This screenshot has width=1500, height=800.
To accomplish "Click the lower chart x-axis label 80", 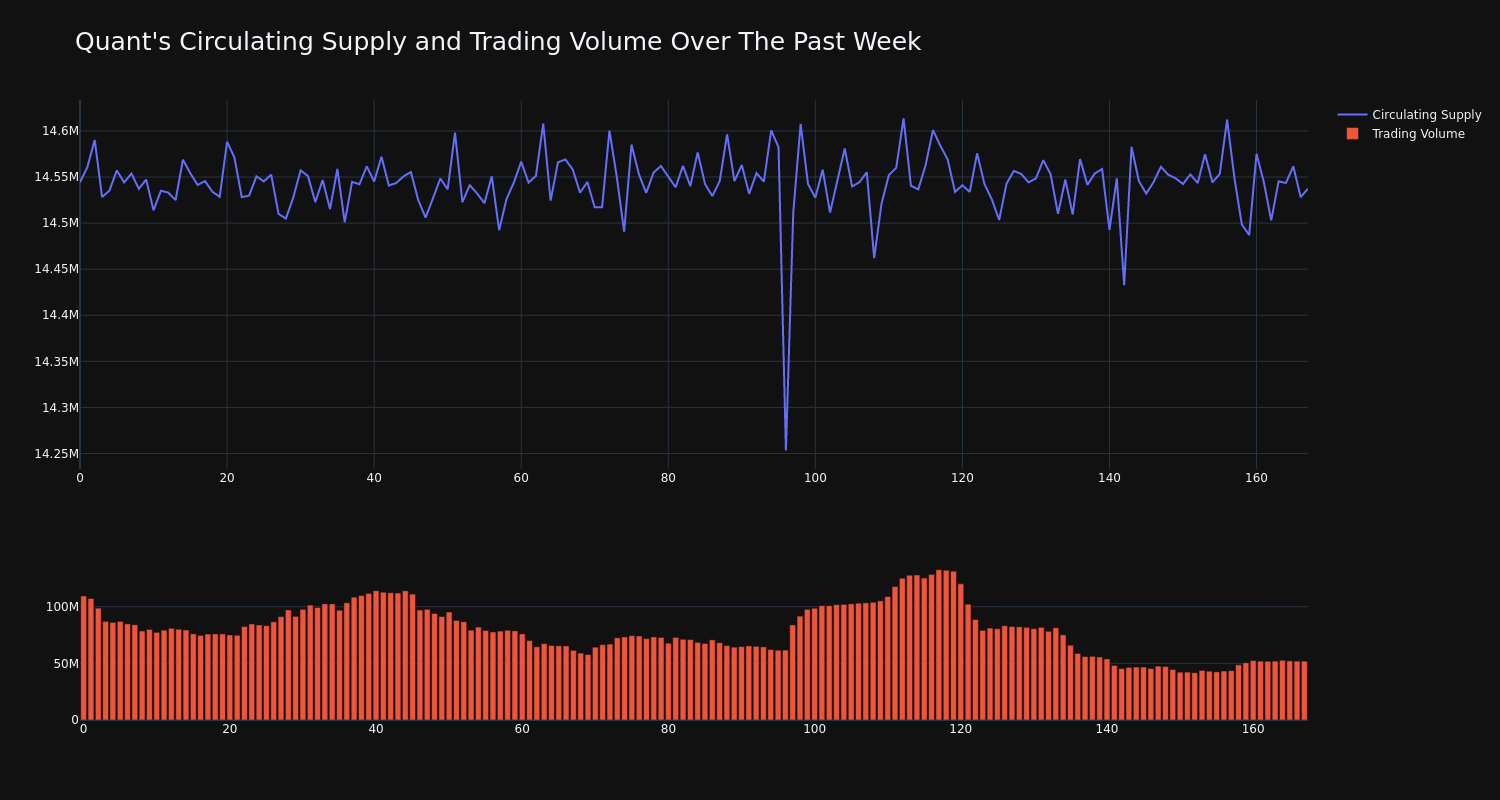I will [668, 729].
